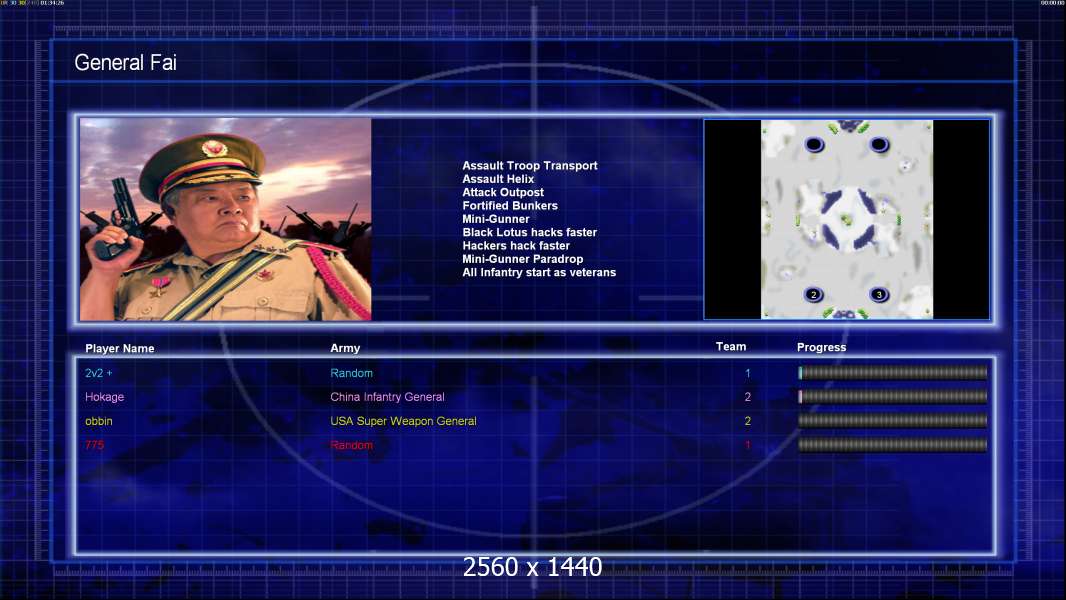Image resolution: width=1066 pixels, height=600 pixels.
Task: Click Random army for player 2v2 +
Action: pos(351,373)
